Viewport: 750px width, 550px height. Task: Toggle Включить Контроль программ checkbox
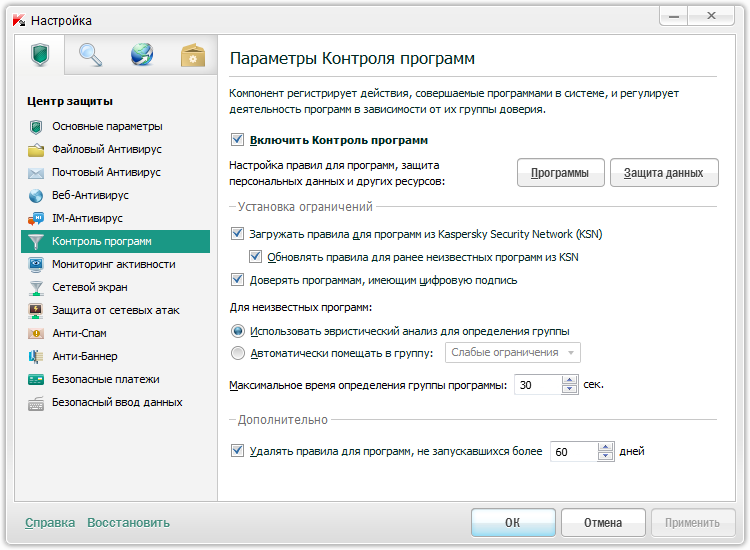coord(237,140)
